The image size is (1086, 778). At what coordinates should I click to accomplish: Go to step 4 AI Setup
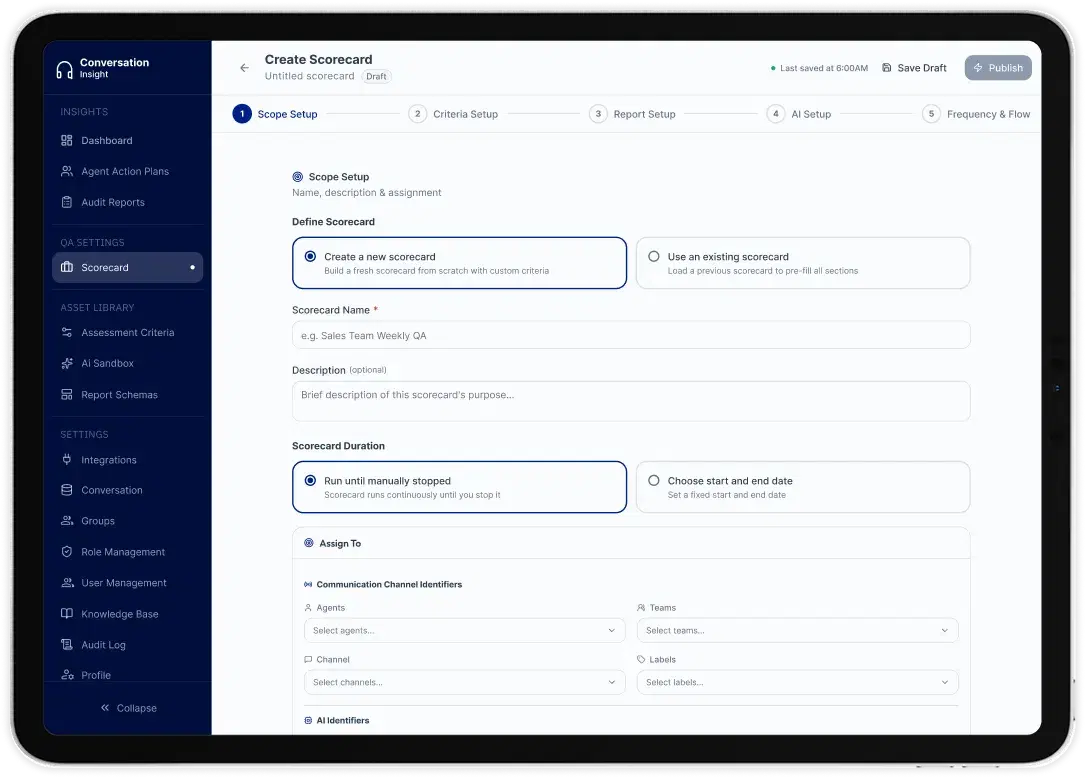tap(799, 114)
